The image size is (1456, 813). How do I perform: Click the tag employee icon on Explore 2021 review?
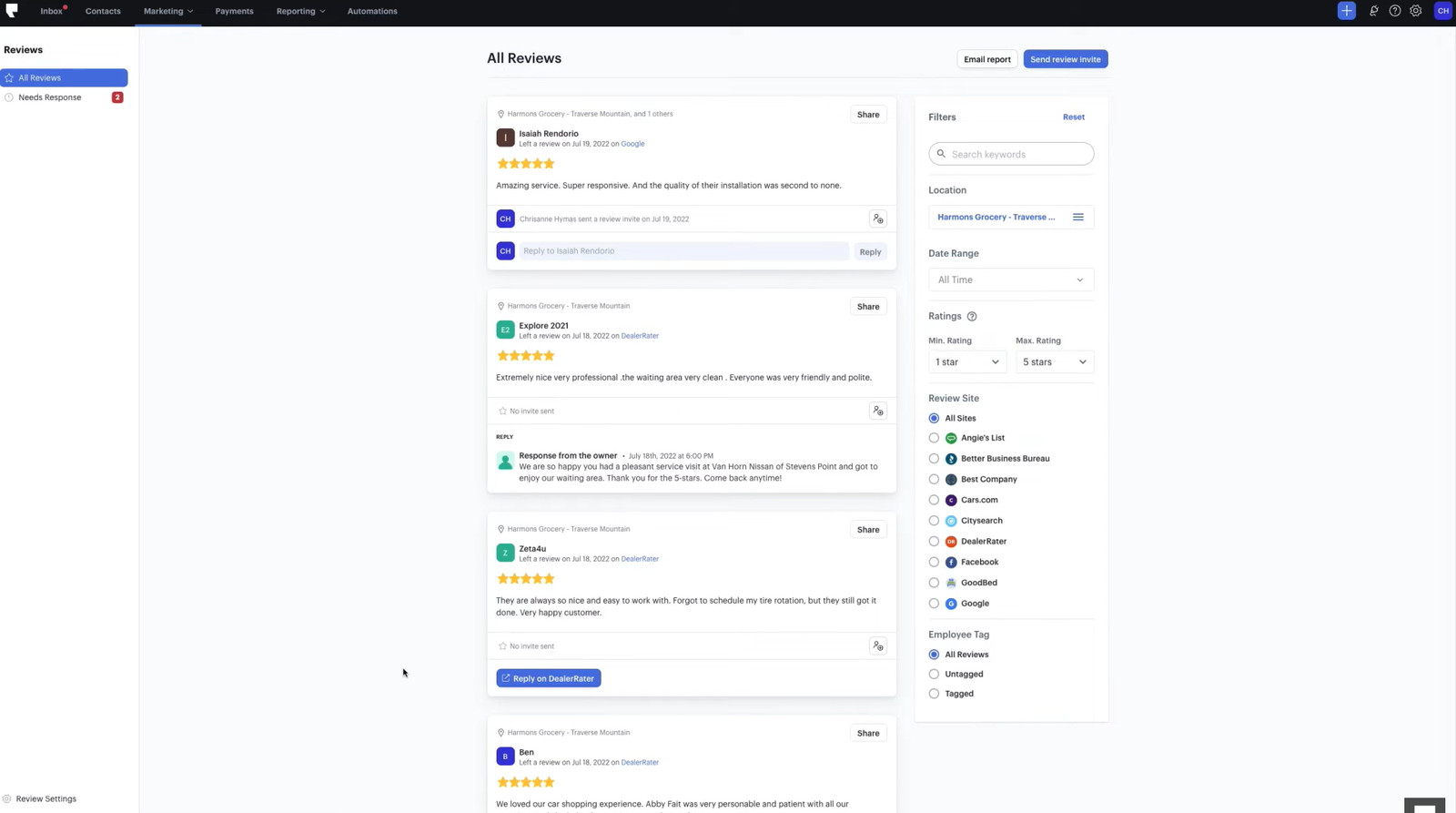coord(878,412)
